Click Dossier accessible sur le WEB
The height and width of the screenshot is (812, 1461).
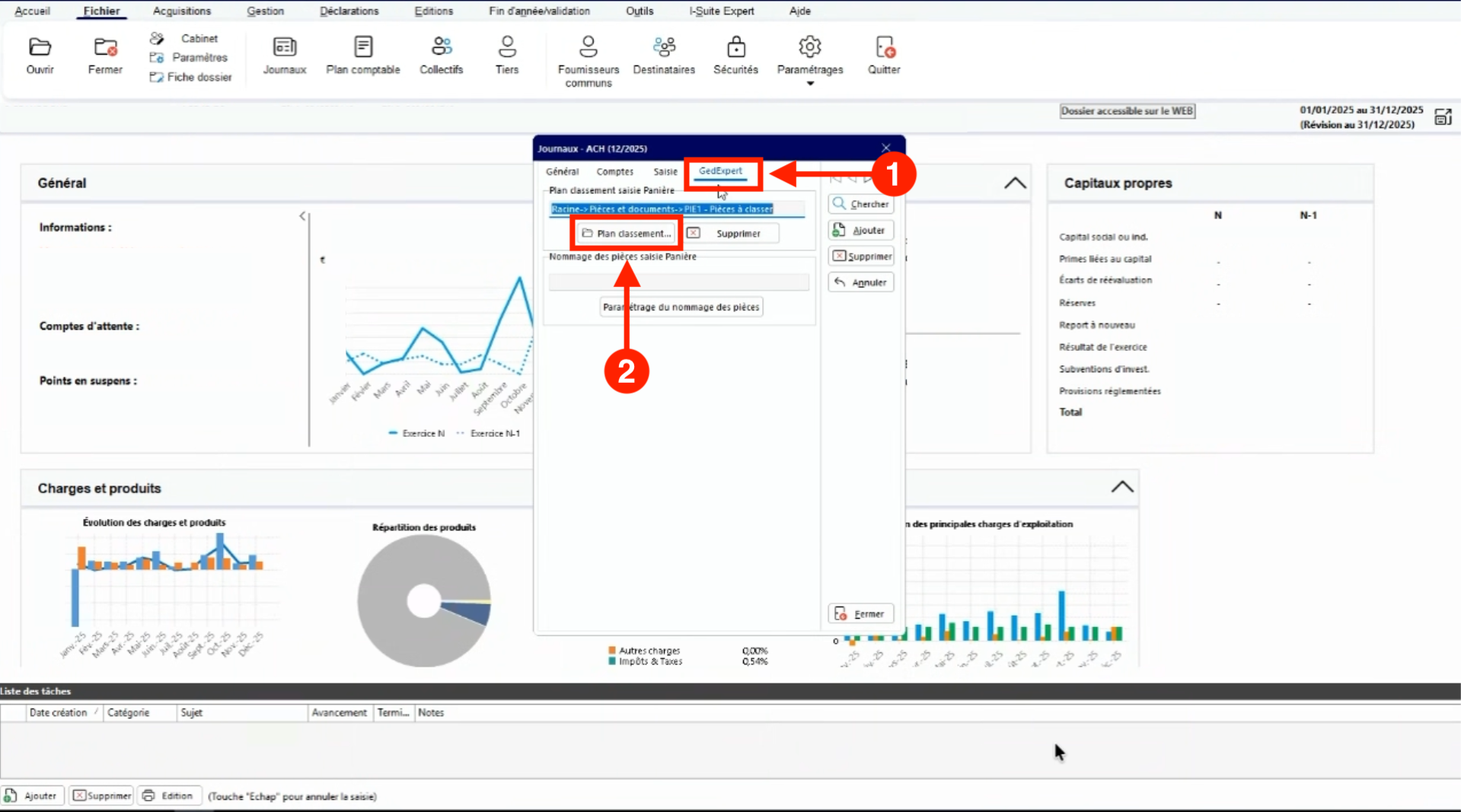1128,111
